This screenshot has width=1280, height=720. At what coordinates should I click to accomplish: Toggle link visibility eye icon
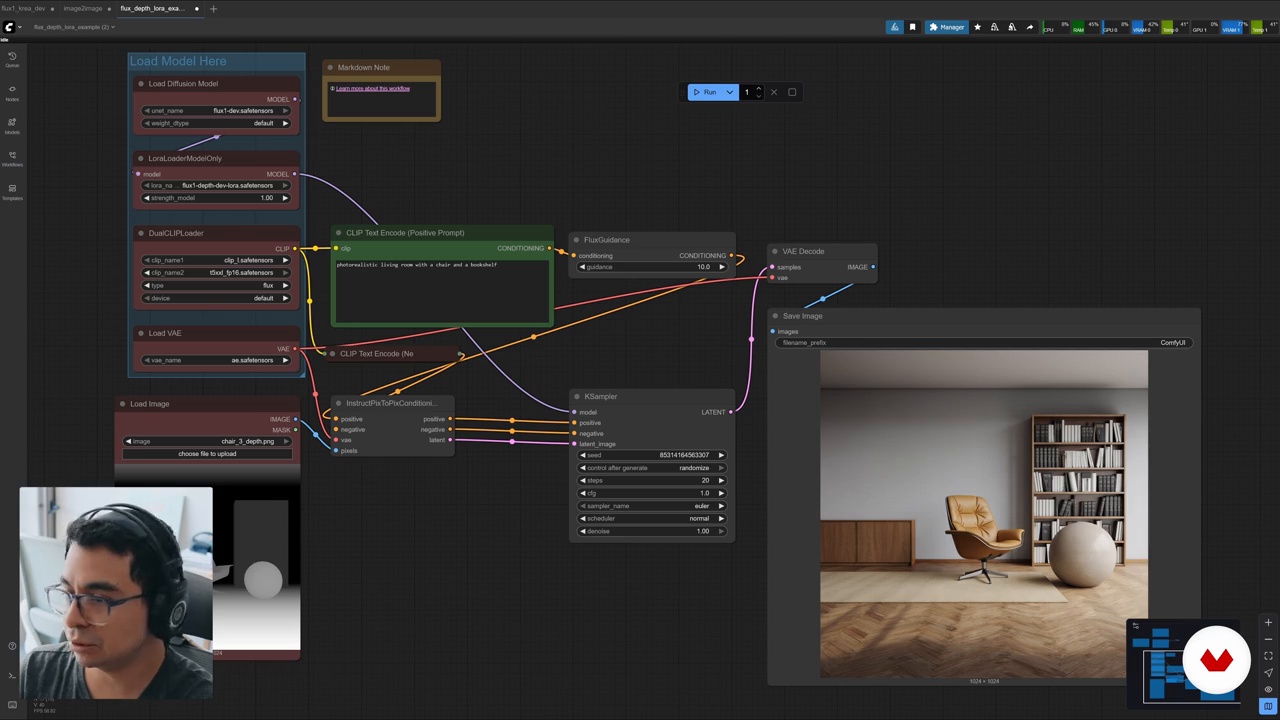click(x=1268, y=689)
